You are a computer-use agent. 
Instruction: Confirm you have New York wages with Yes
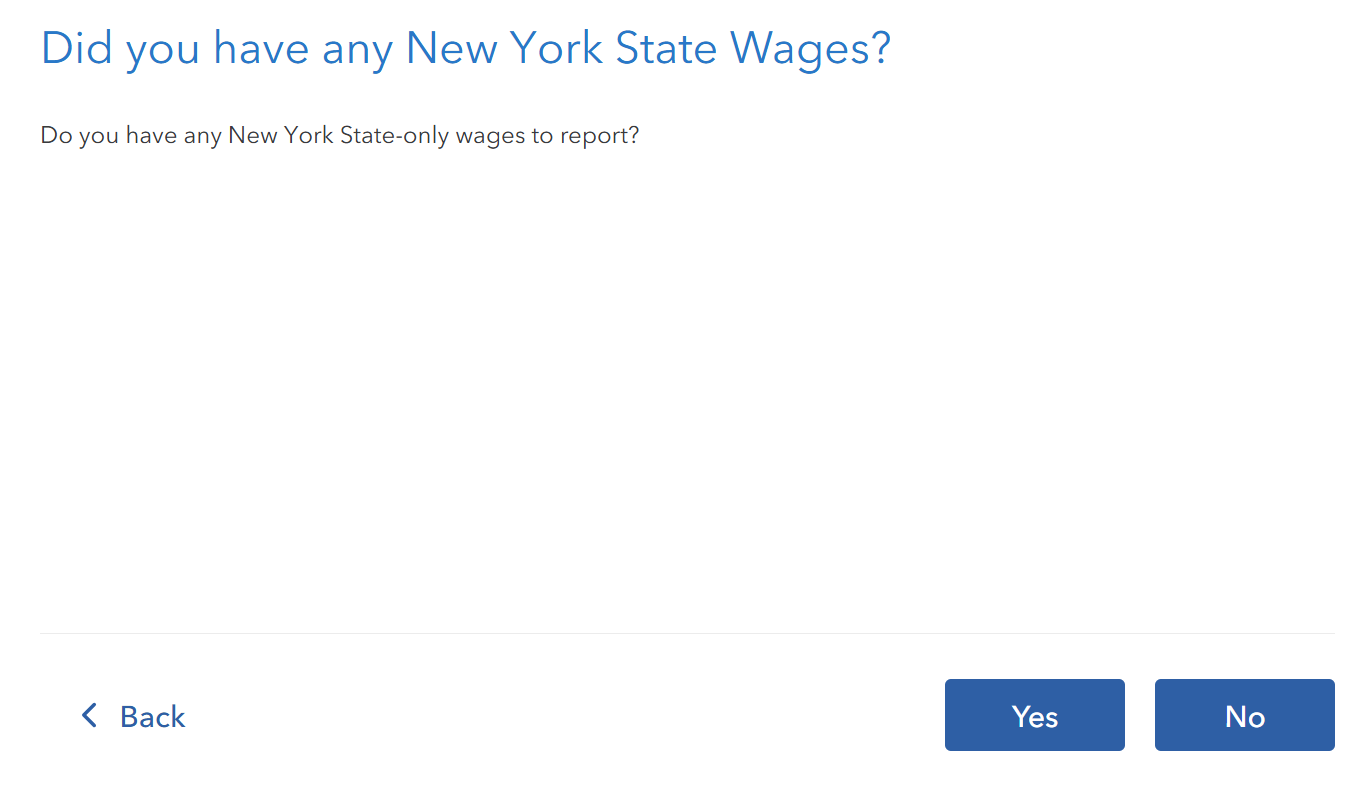[1034, 715]
